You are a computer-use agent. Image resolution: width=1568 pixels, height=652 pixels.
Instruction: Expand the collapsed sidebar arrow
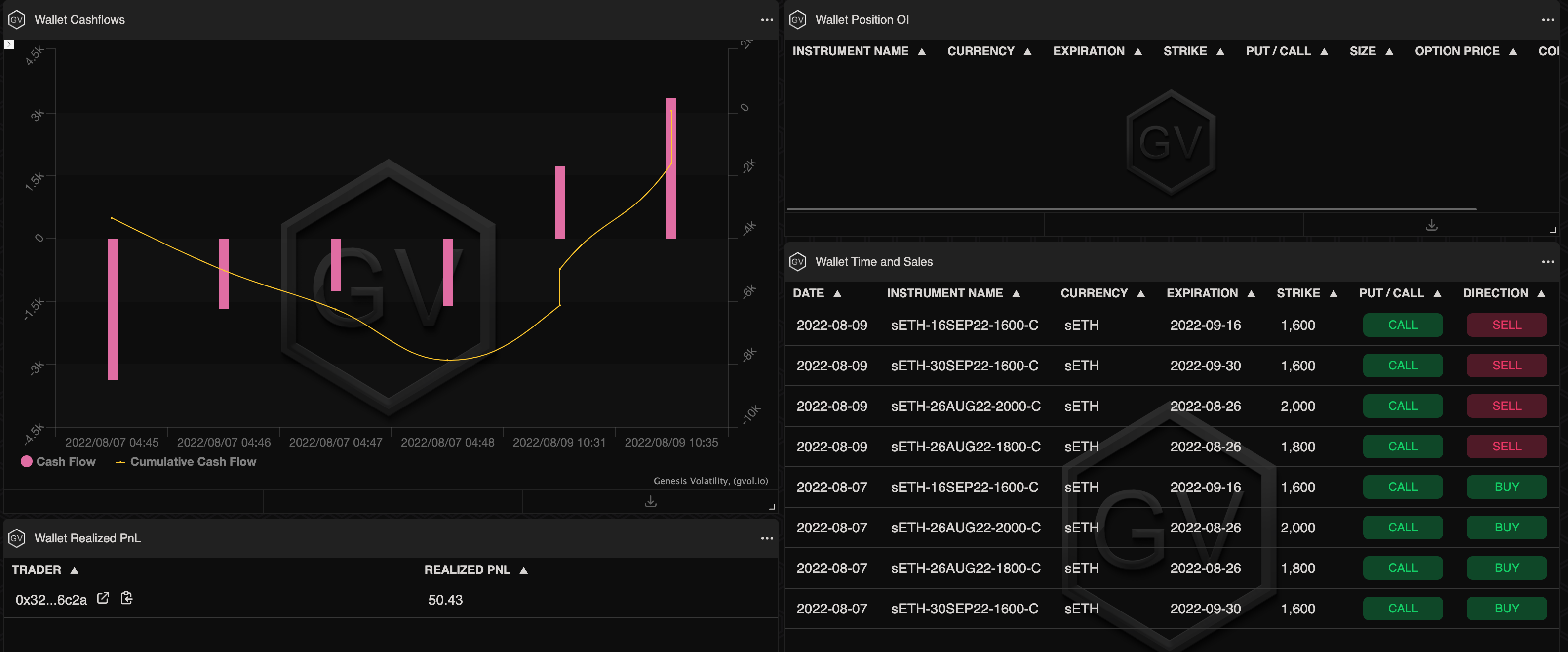(8, 44)
